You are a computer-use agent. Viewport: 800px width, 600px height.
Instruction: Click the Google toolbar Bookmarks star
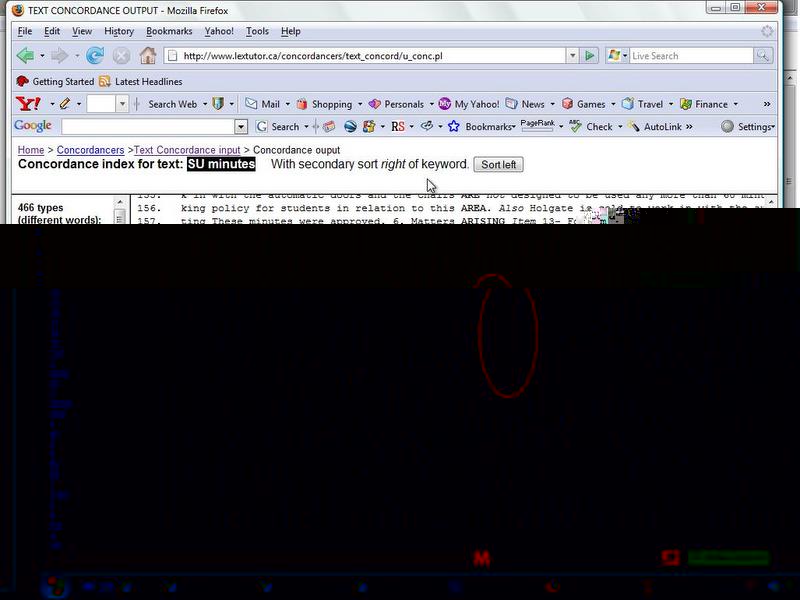[454, 127]
